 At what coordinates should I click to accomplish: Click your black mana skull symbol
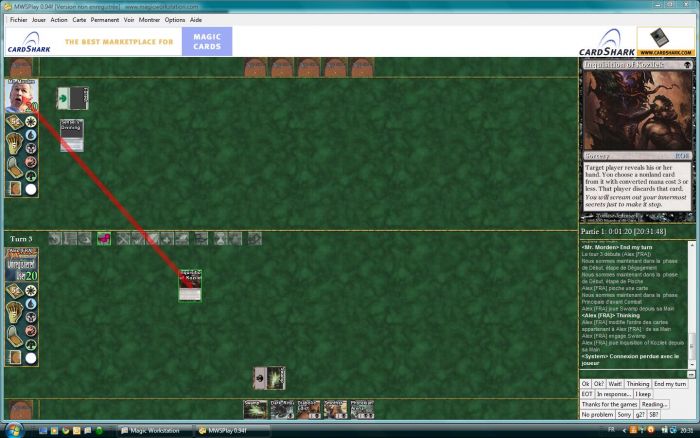pos(31,317)
